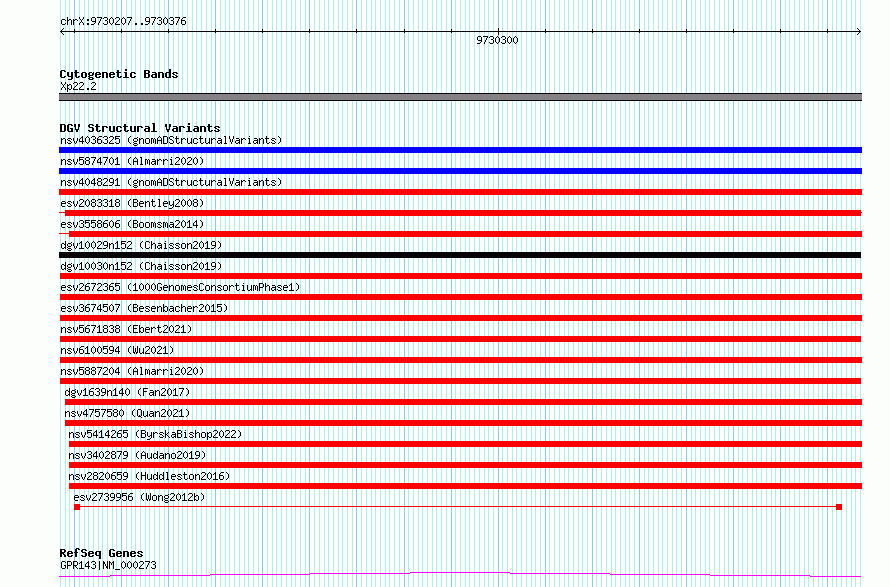Viewport: 890px width, 587px height.
Task: Click the red bar below nsv3402879
Action: coord(465,465)
